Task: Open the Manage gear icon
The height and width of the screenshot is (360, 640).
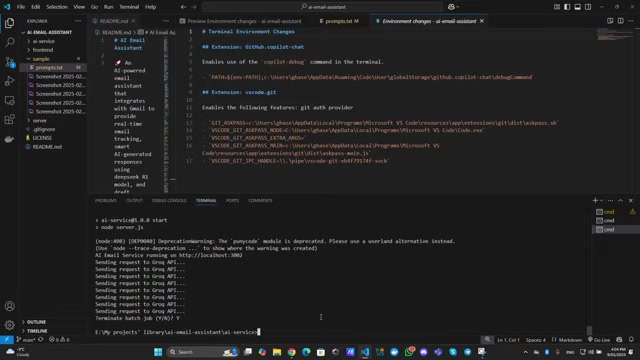Action: tap(9, 325)
